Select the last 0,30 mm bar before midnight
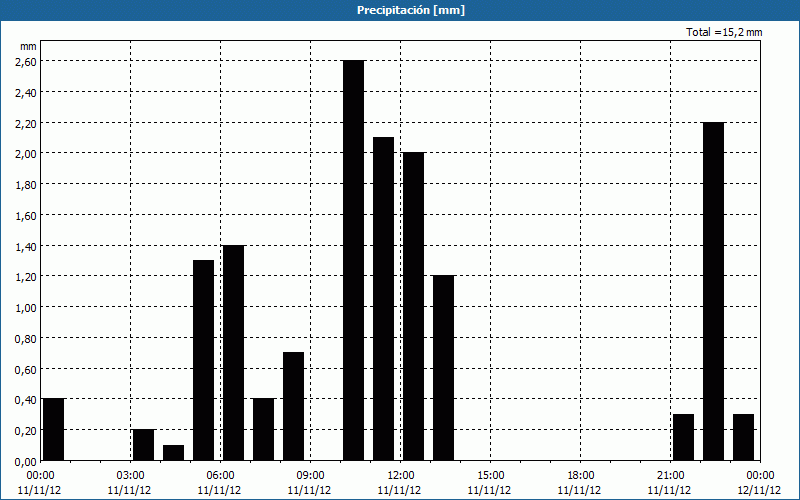800x500 pixels. point(743,437)
